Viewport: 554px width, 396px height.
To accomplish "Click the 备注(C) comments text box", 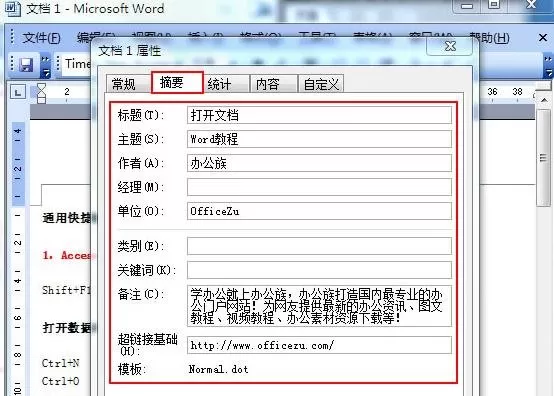I will [319, 306].
